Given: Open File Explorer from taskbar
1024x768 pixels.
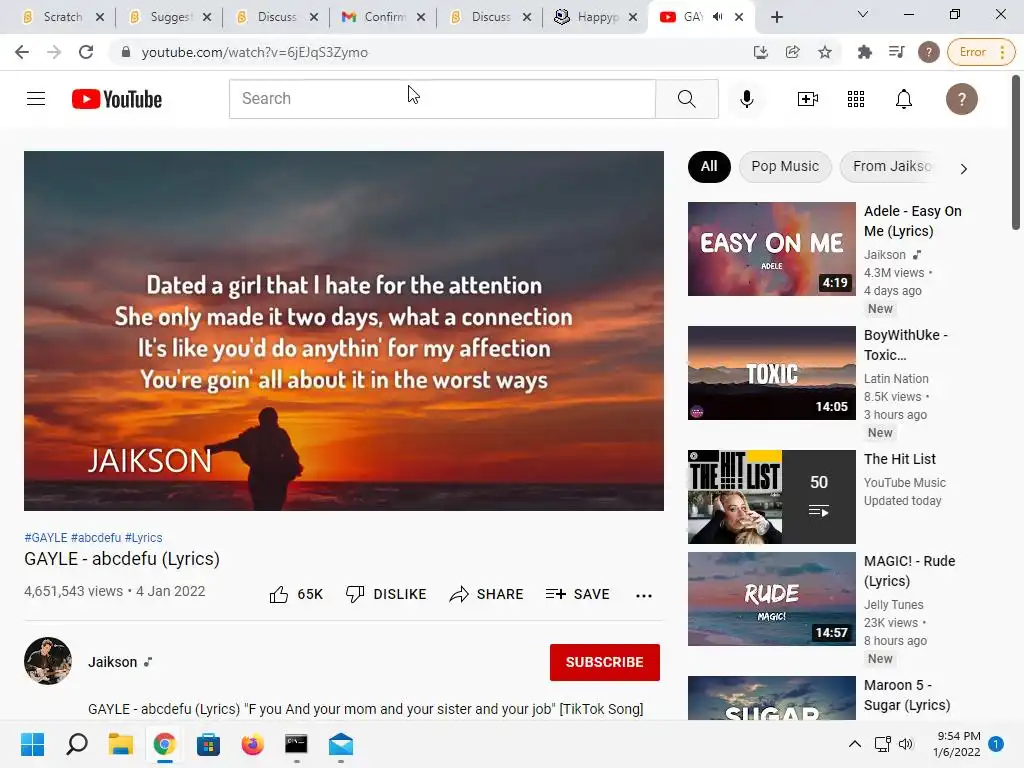Looking at the screenshot, I should (121, 744).
